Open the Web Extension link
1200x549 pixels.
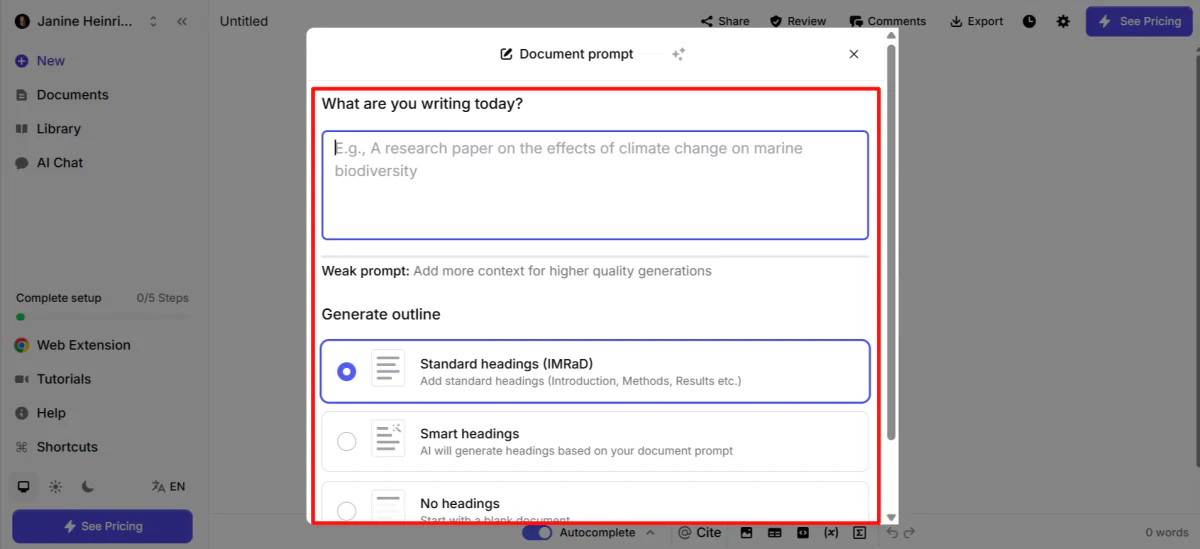point(73,345)
